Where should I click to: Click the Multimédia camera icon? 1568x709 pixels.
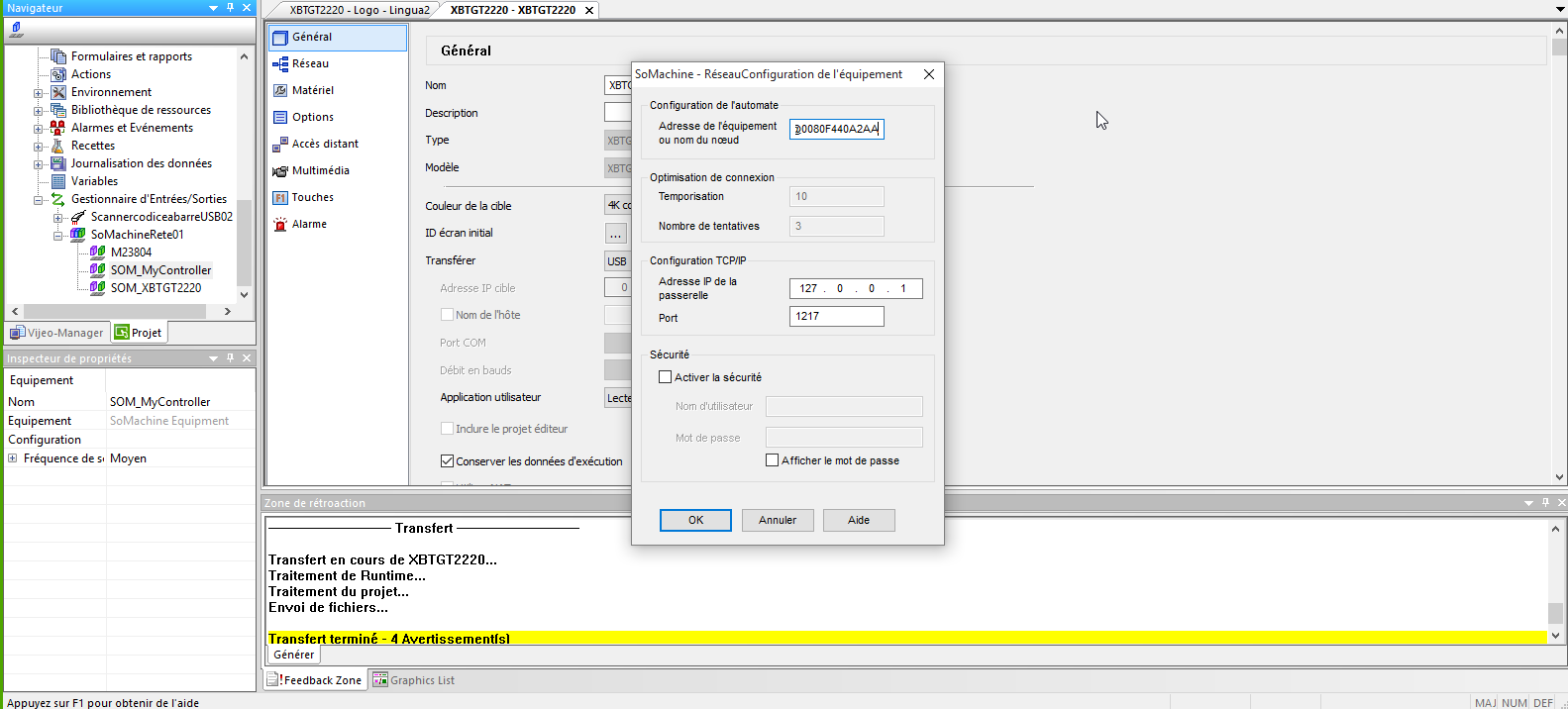coord(280,171)
